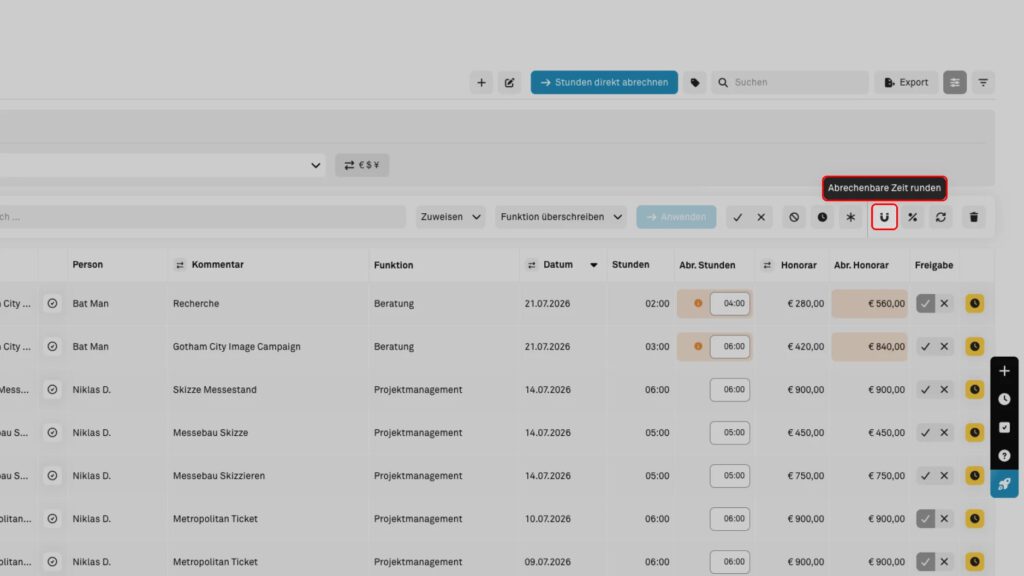This screenshot has height=576, width=1024.
Task: Click the toolbar checkmark approve icon
Action: (x=737, y=217)
